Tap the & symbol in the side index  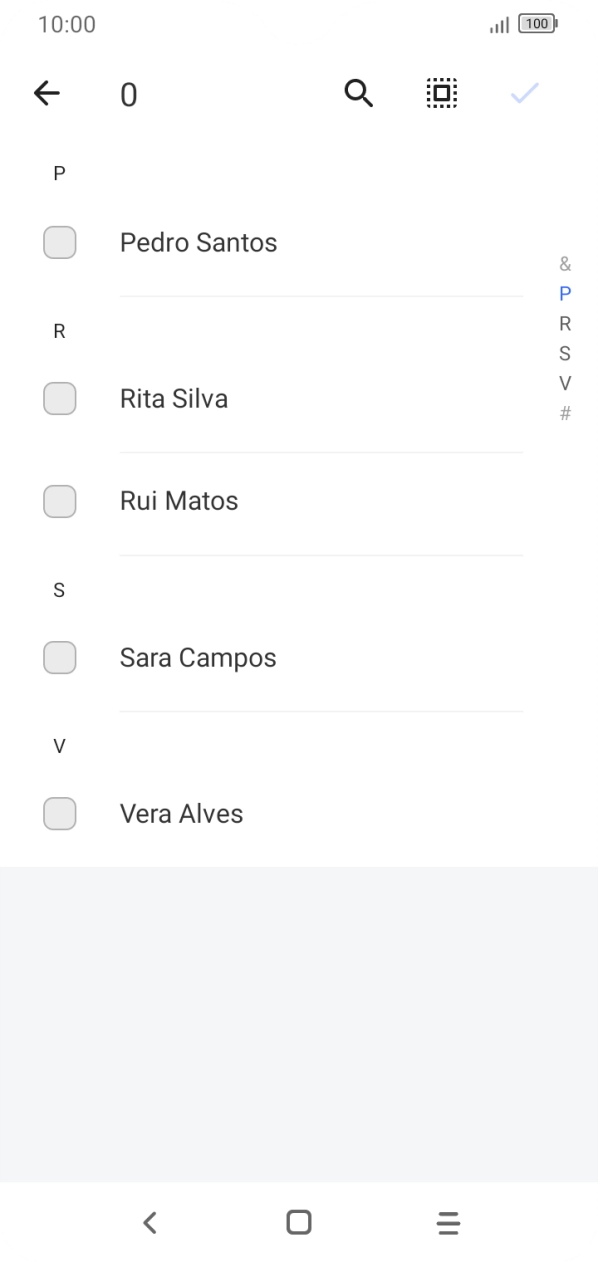coord(566,262)
